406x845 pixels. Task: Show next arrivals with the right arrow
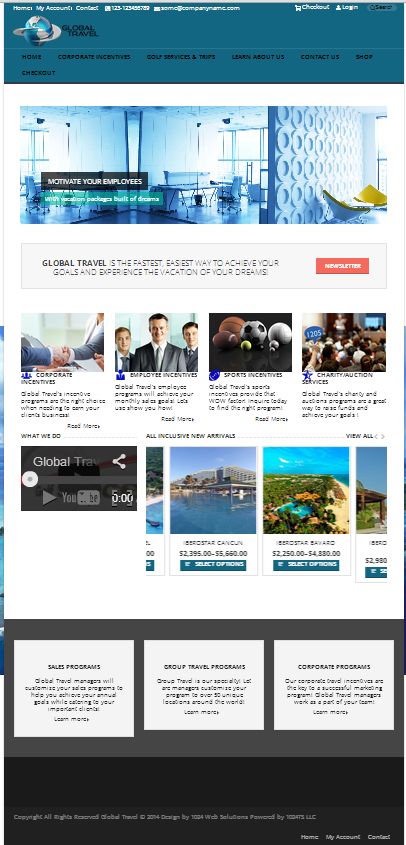383,436
